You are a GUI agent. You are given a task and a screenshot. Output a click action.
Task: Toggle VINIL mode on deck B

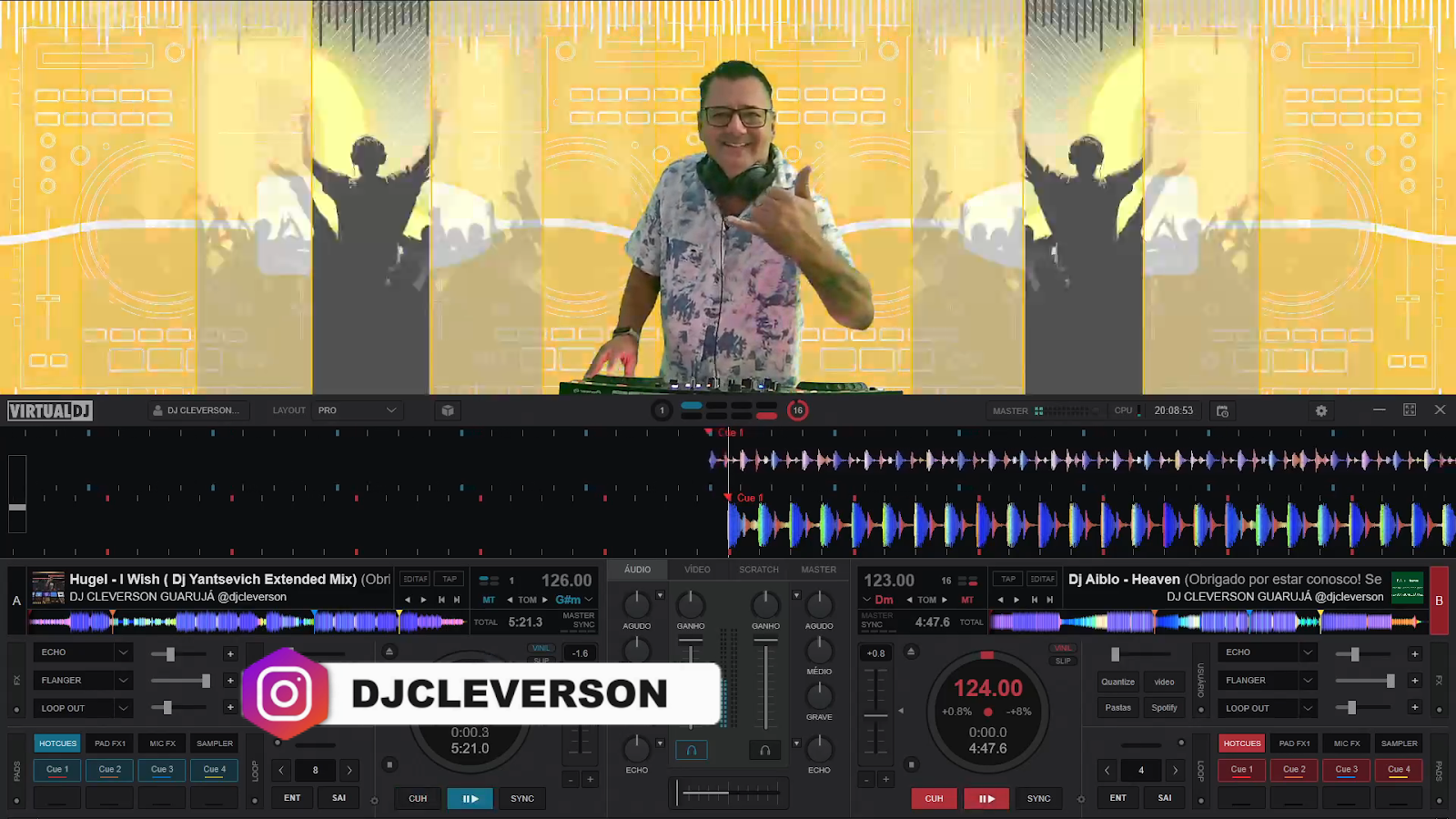(1063, 648)
